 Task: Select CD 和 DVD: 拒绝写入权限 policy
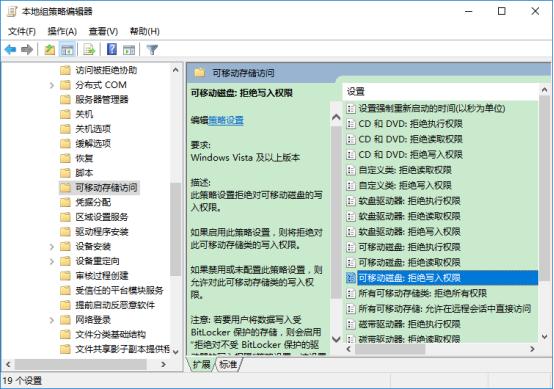pos(410,155)
